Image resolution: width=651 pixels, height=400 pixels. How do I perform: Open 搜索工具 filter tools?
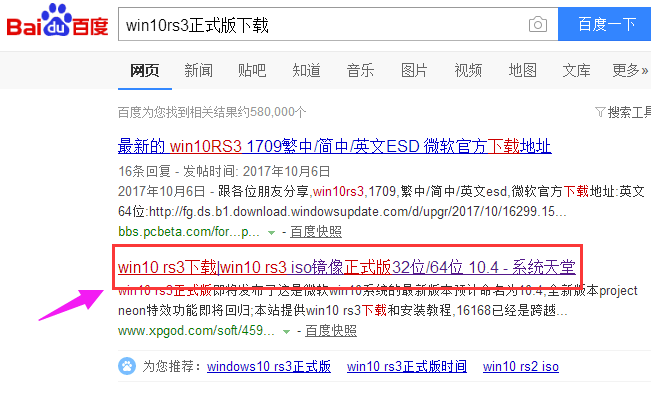click(622, 111)
